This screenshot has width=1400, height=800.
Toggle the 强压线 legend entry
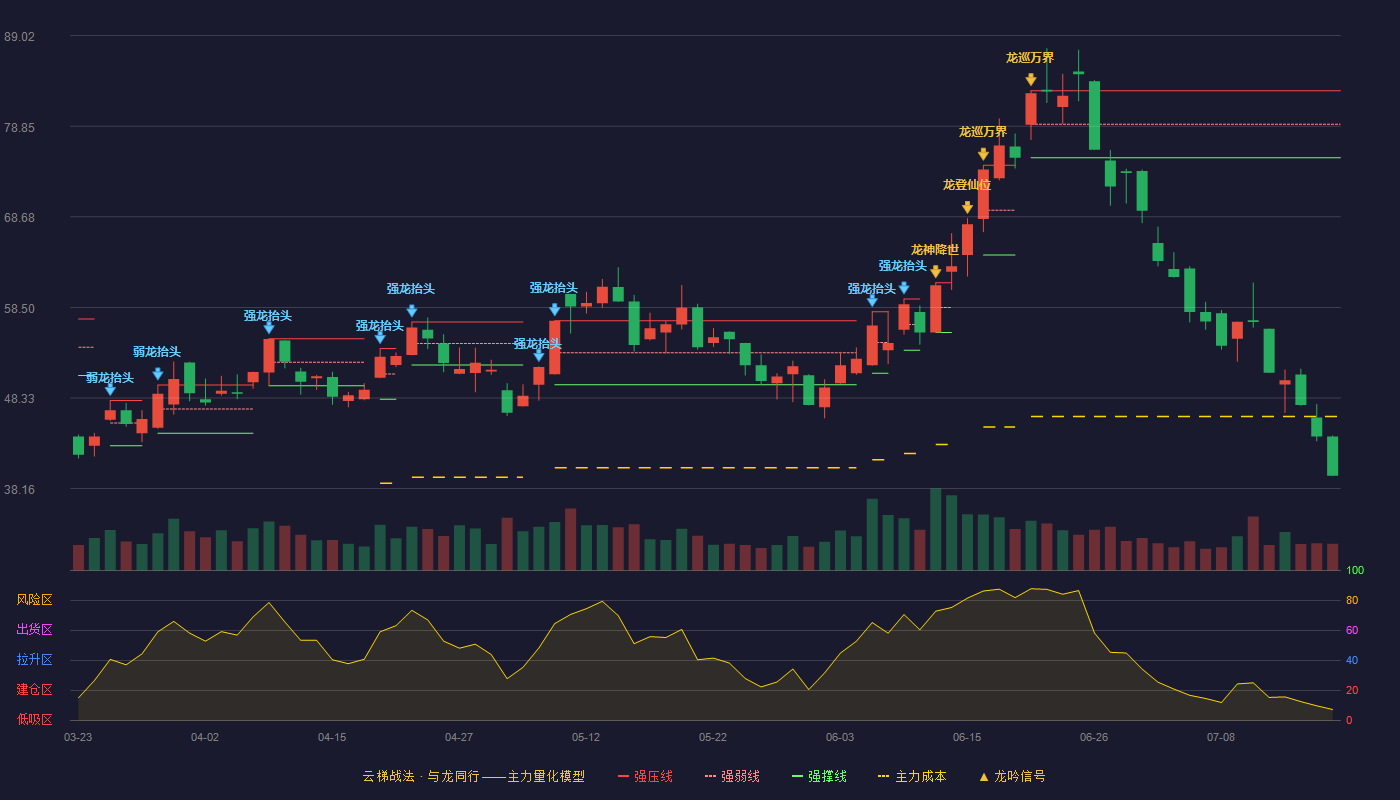(x=645, y=776)
